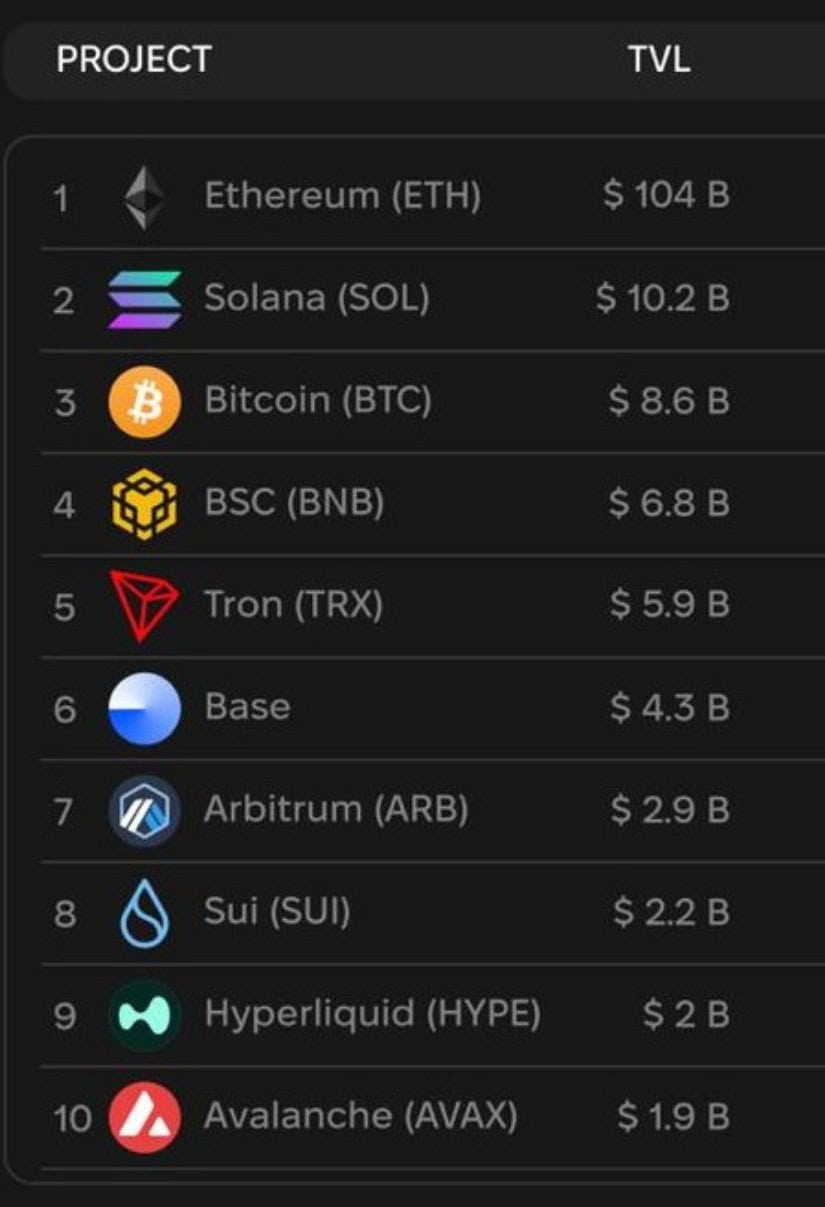Select the Hyperliquid teal logo icon
The height and width of the screenshot is (1207, 825).
tap(145, 1015)
